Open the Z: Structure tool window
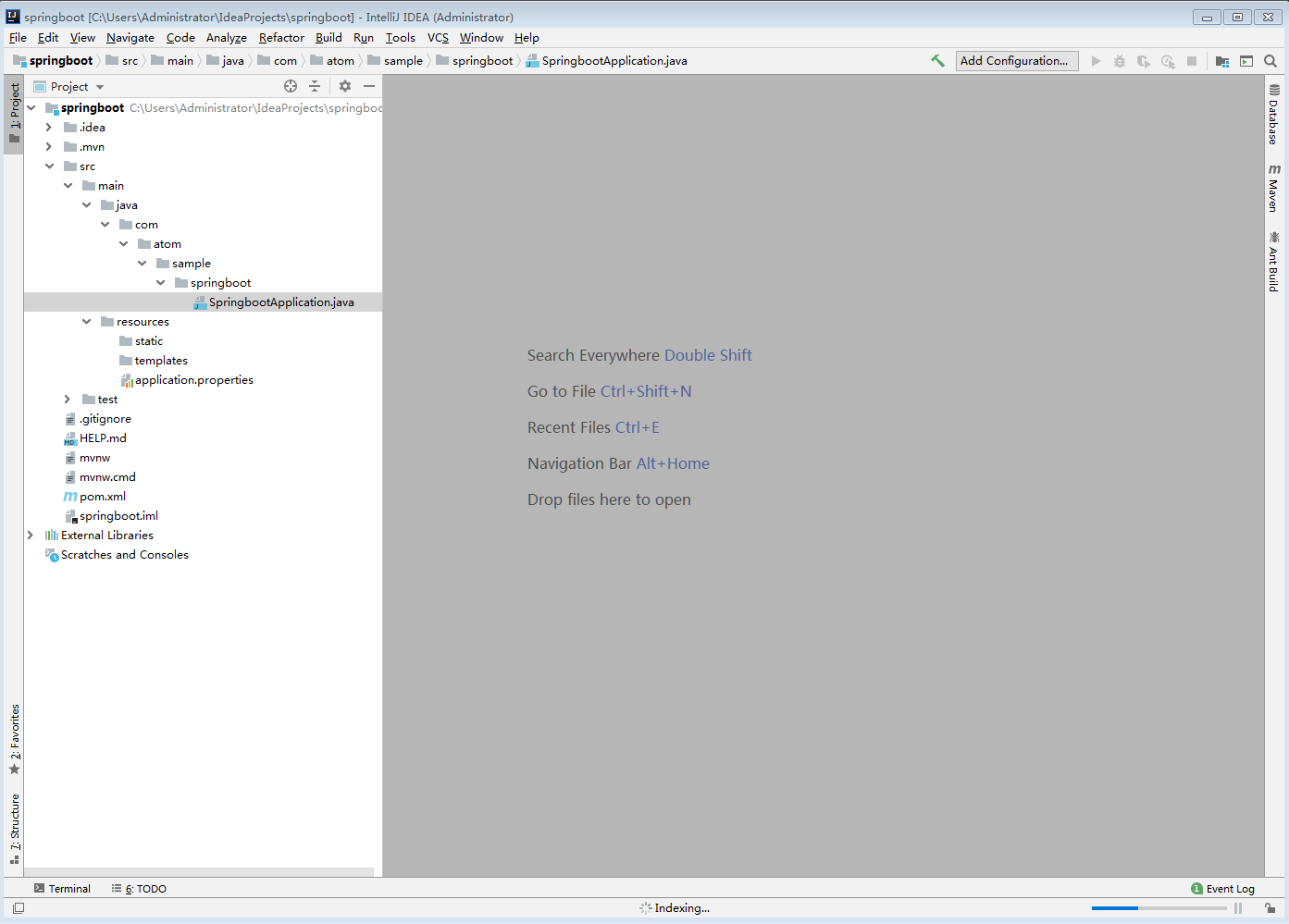This screenshot has width=1289, height=924. (x=14, y=829)
